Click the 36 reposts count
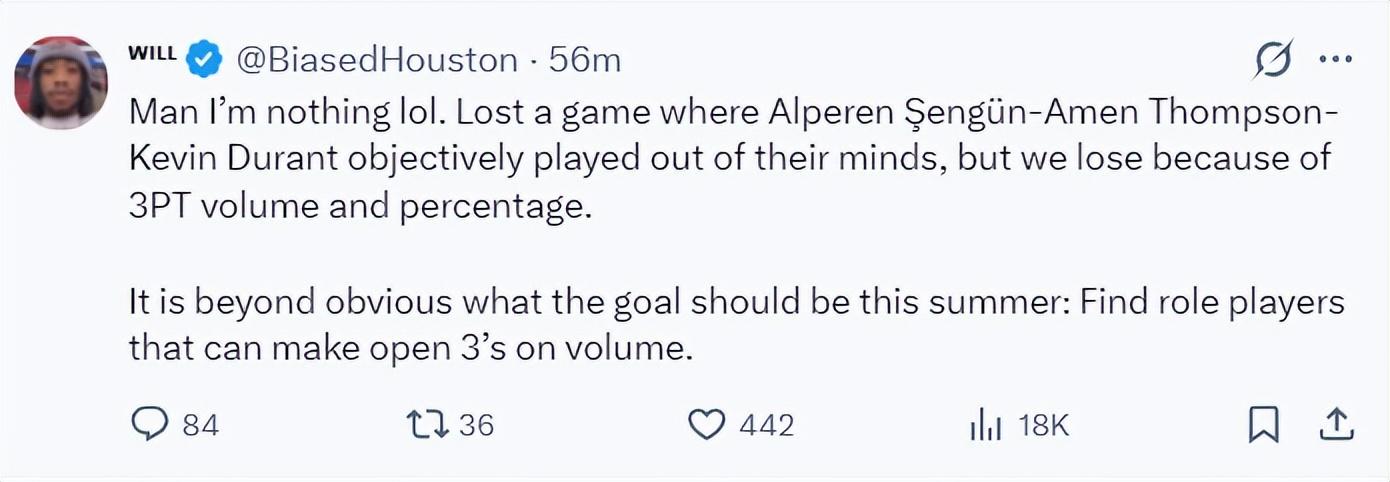This screenshot has width=1390, height=482. tap(477, 426)
